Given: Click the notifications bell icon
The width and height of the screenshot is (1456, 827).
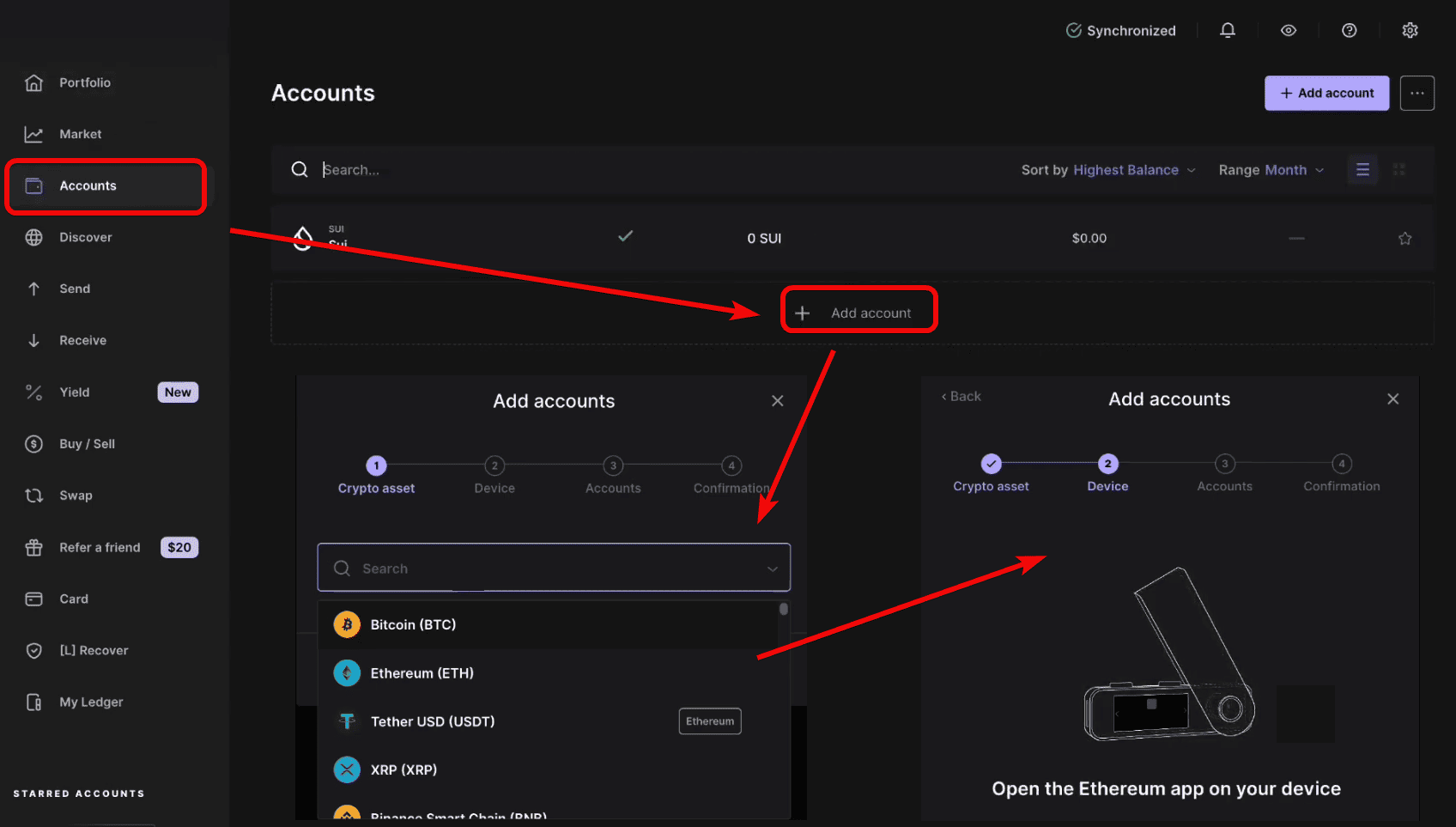Looking at the screenshot, I should tap(1228, 30).
